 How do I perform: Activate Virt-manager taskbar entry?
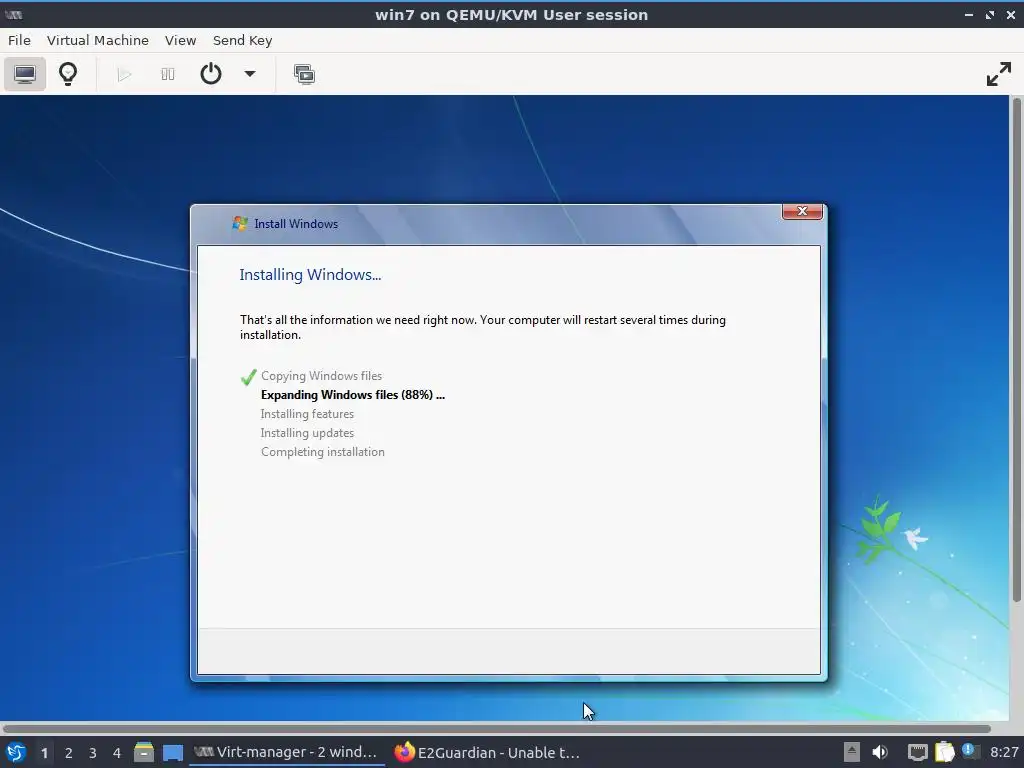(x=286, y=752)
